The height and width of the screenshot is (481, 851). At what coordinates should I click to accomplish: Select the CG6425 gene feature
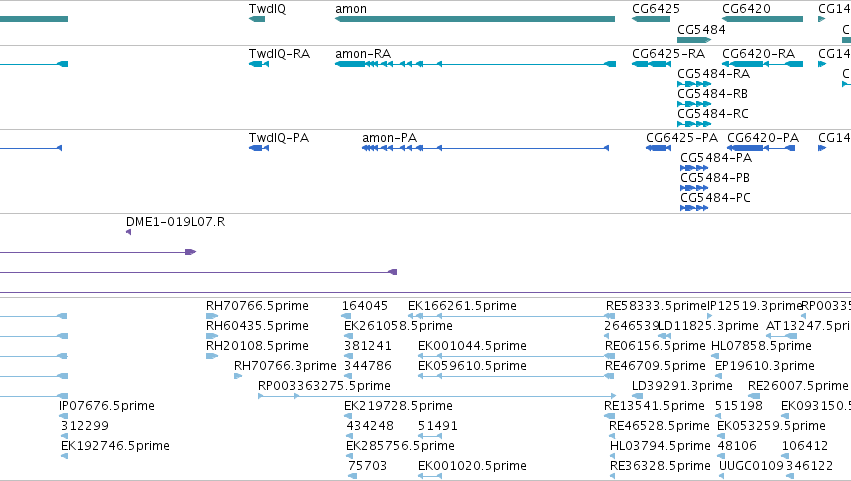point(651,19)
